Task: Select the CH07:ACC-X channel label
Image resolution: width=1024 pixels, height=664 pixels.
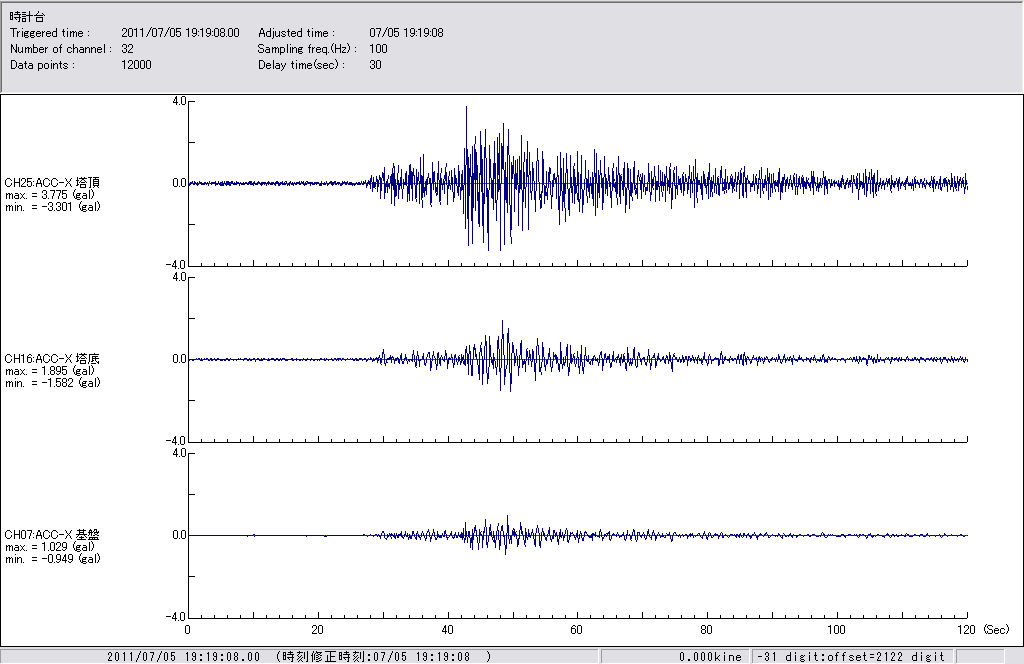Action: tap(52, 535)
